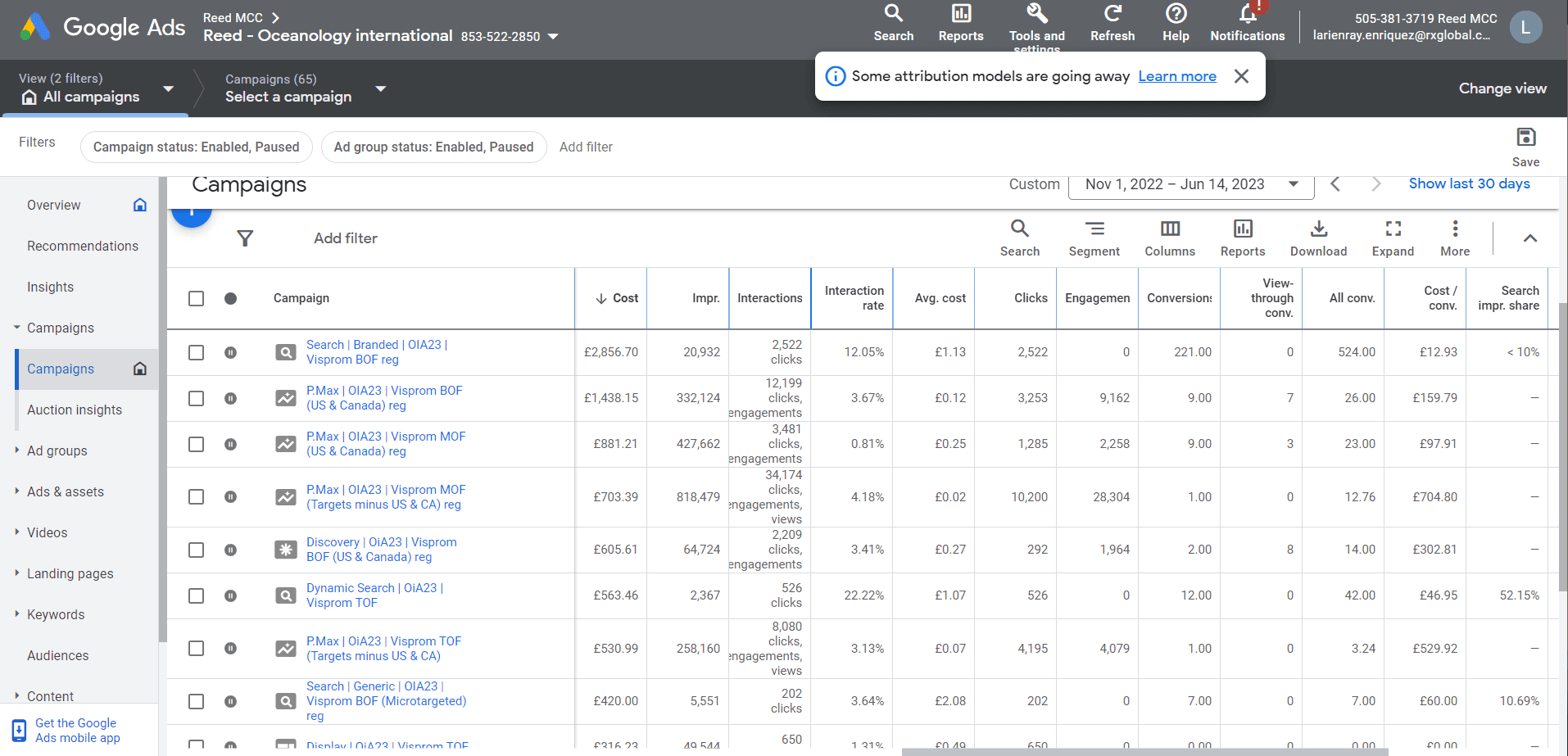Search within the campaigns table
The height and width of the screenshot is (756, 1568).
coord(1020,238)
